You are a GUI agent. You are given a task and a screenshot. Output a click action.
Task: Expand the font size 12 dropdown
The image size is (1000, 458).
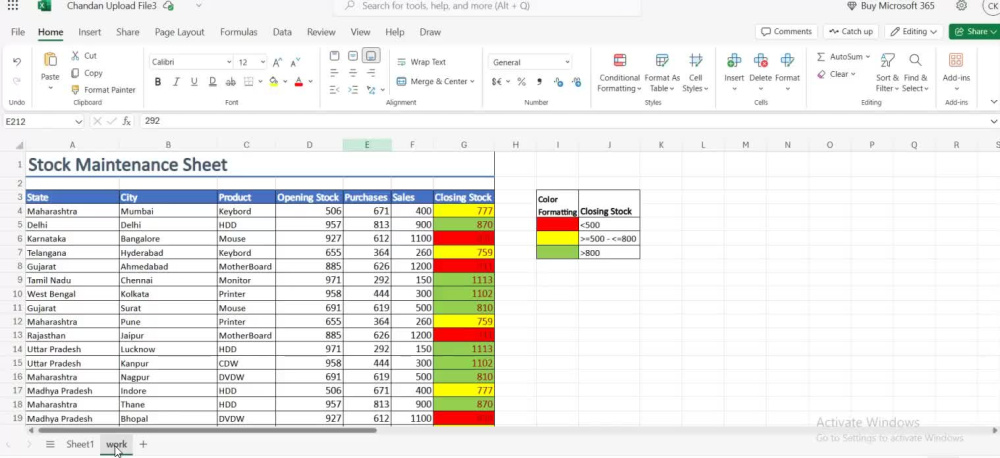coord(263,63)
